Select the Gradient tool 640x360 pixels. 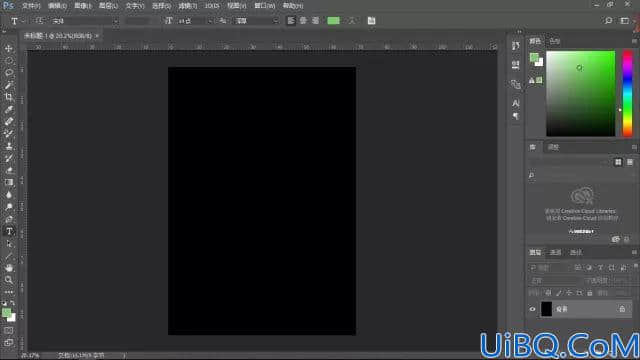[x=9, y=182]
